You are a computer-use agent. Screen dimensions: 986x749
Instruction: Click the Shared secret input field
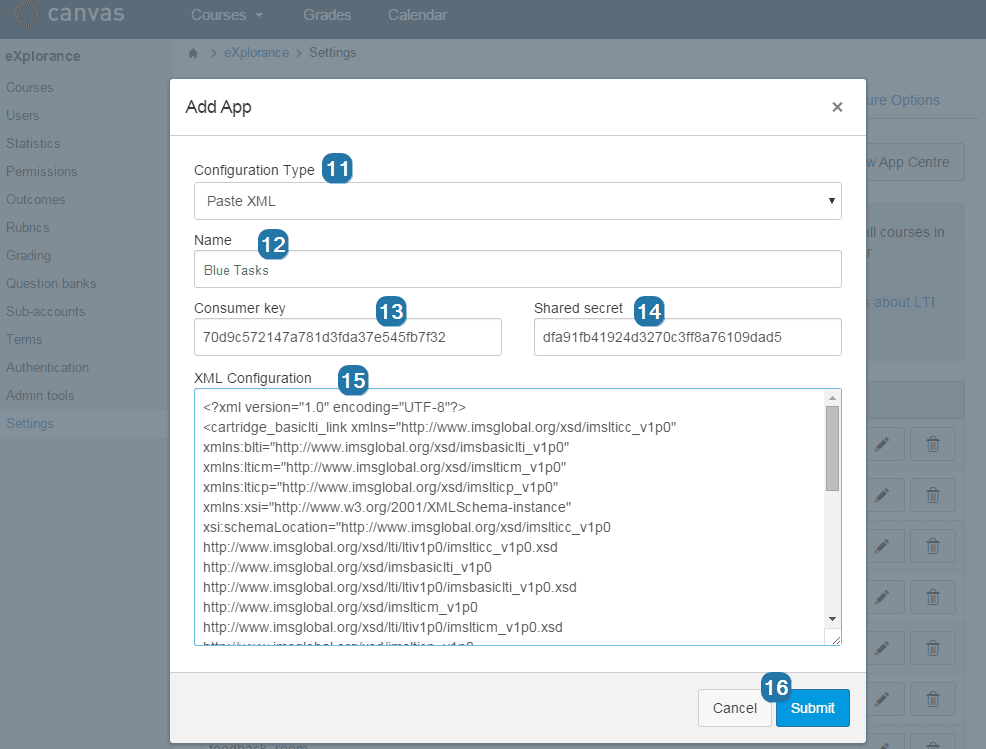click(x=687, y=337)
